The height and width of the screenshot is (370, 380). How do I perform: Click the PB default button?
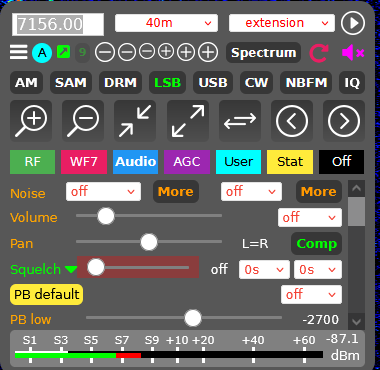(x=46, y=294)
